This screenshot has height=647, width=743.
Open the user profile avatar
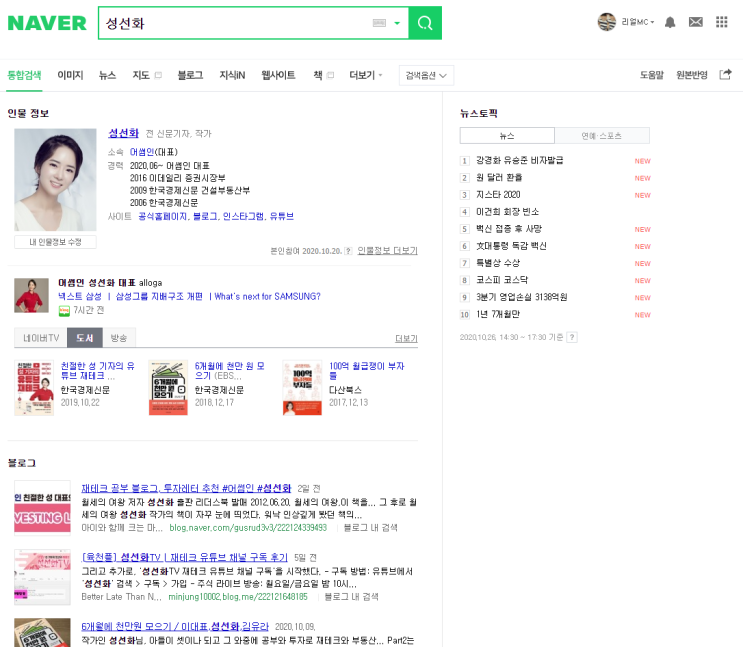[x=607, y=22]
